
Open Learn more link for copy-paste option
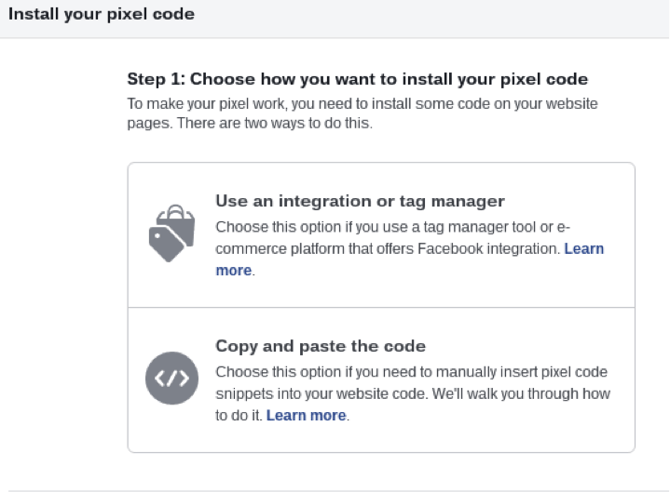(306, 415)
